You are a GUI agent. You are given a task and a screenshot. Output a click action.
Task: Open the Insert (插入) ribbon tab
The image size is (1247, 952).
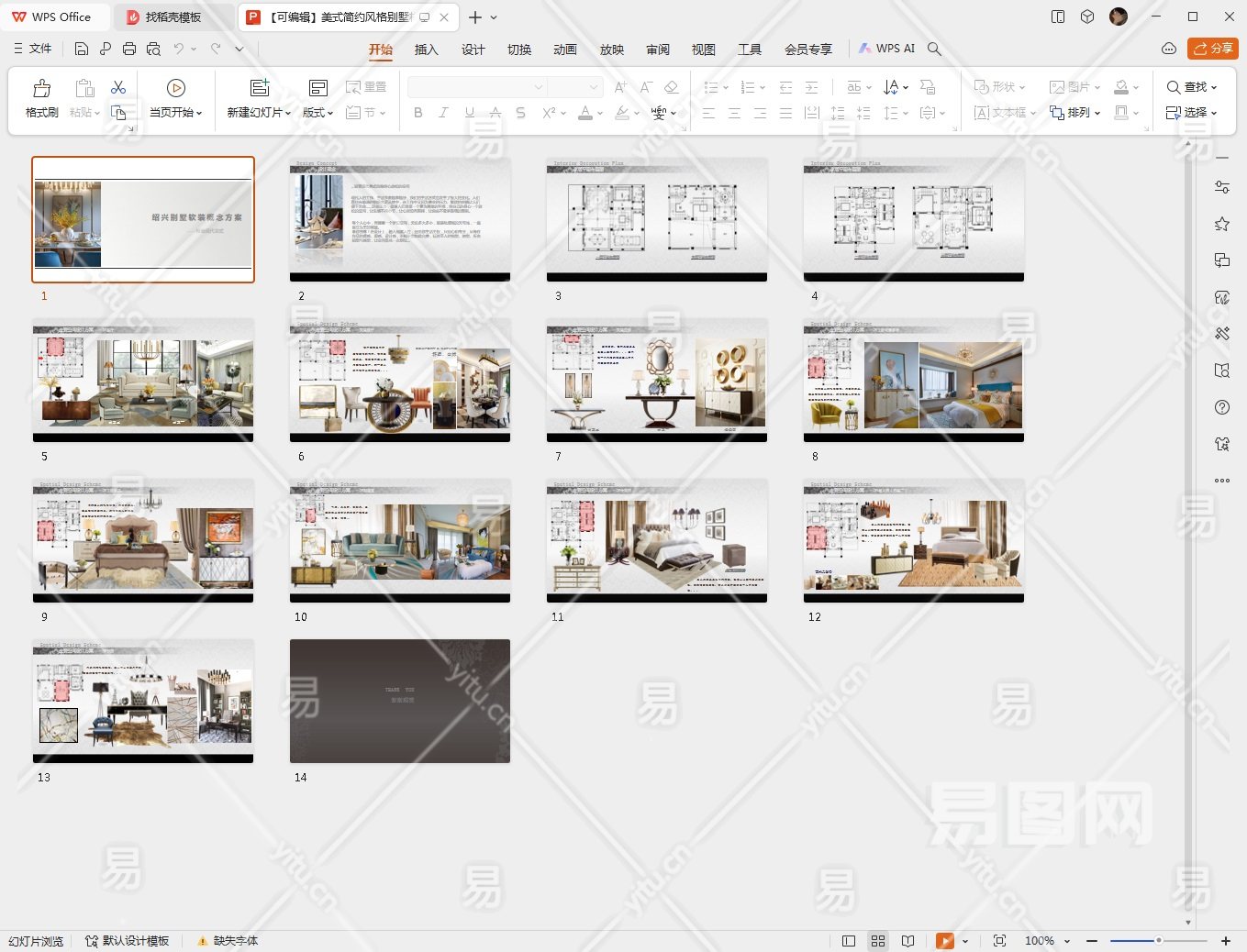(x=426, y=50)
